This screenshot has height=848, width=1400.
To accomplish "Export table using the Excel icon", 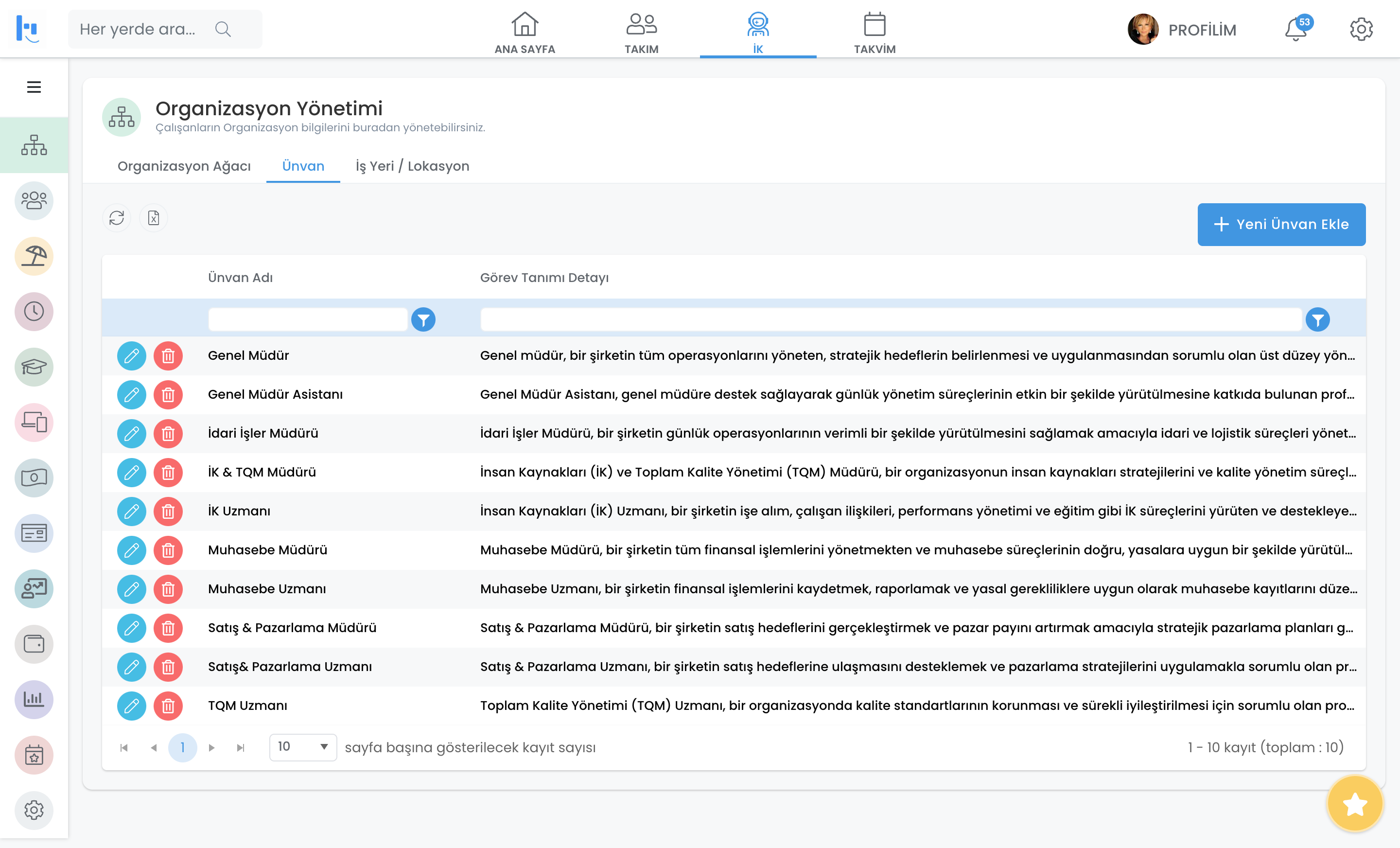I will tap(154, 218).
